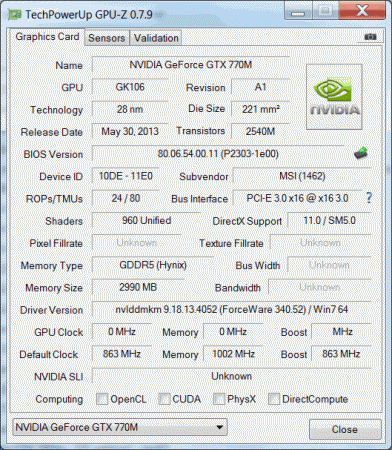Click the Bus Interface question mark
The image size is (392, 450).
coord(369,198)
